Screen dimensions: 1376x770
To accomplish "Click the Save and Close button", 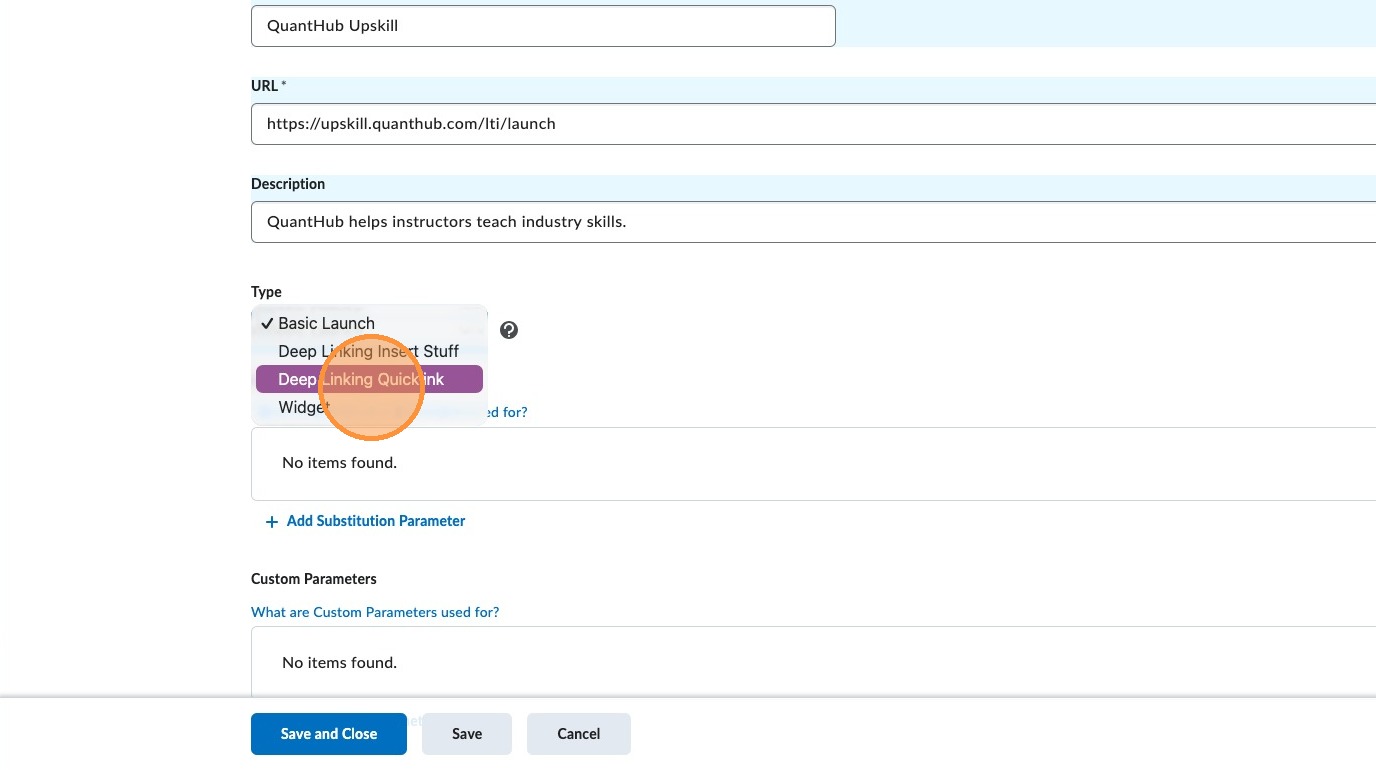I will (x=328, y=734).
